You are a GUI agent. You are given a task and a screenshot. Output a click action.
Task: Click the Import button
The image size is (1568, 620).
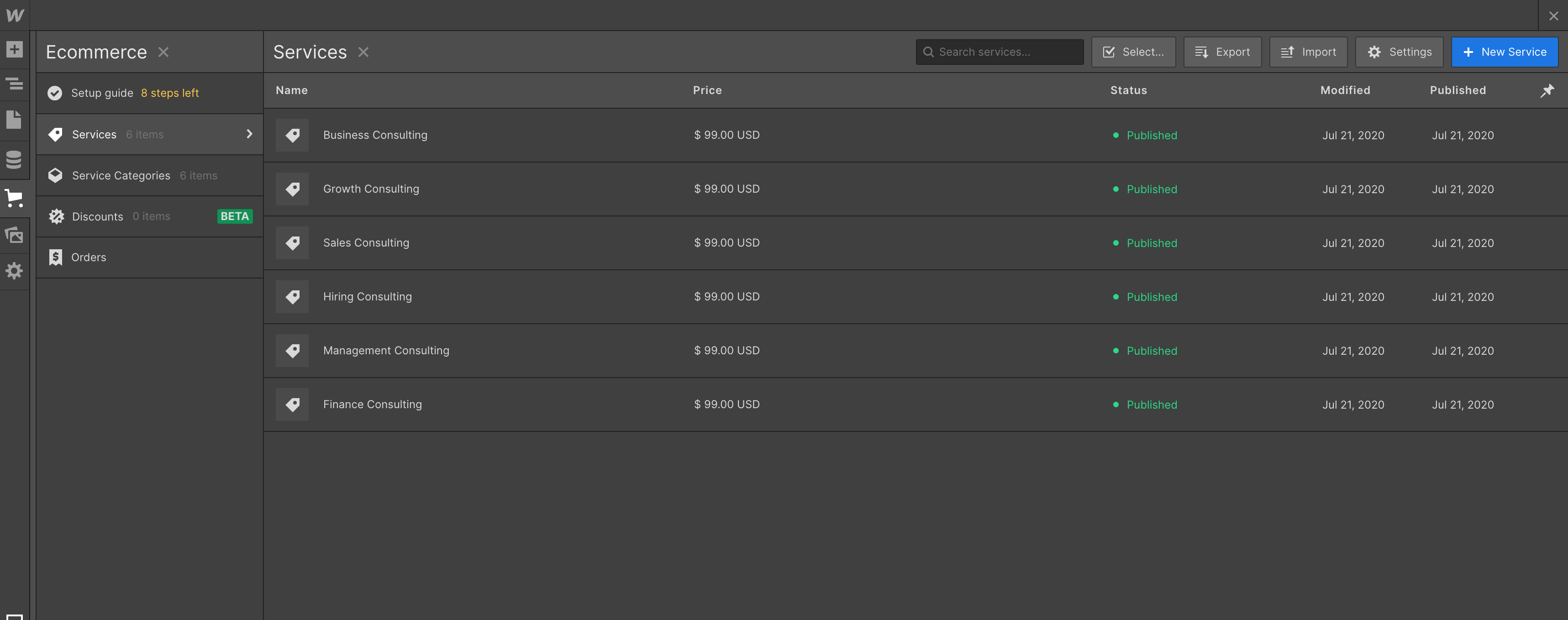1307,53
